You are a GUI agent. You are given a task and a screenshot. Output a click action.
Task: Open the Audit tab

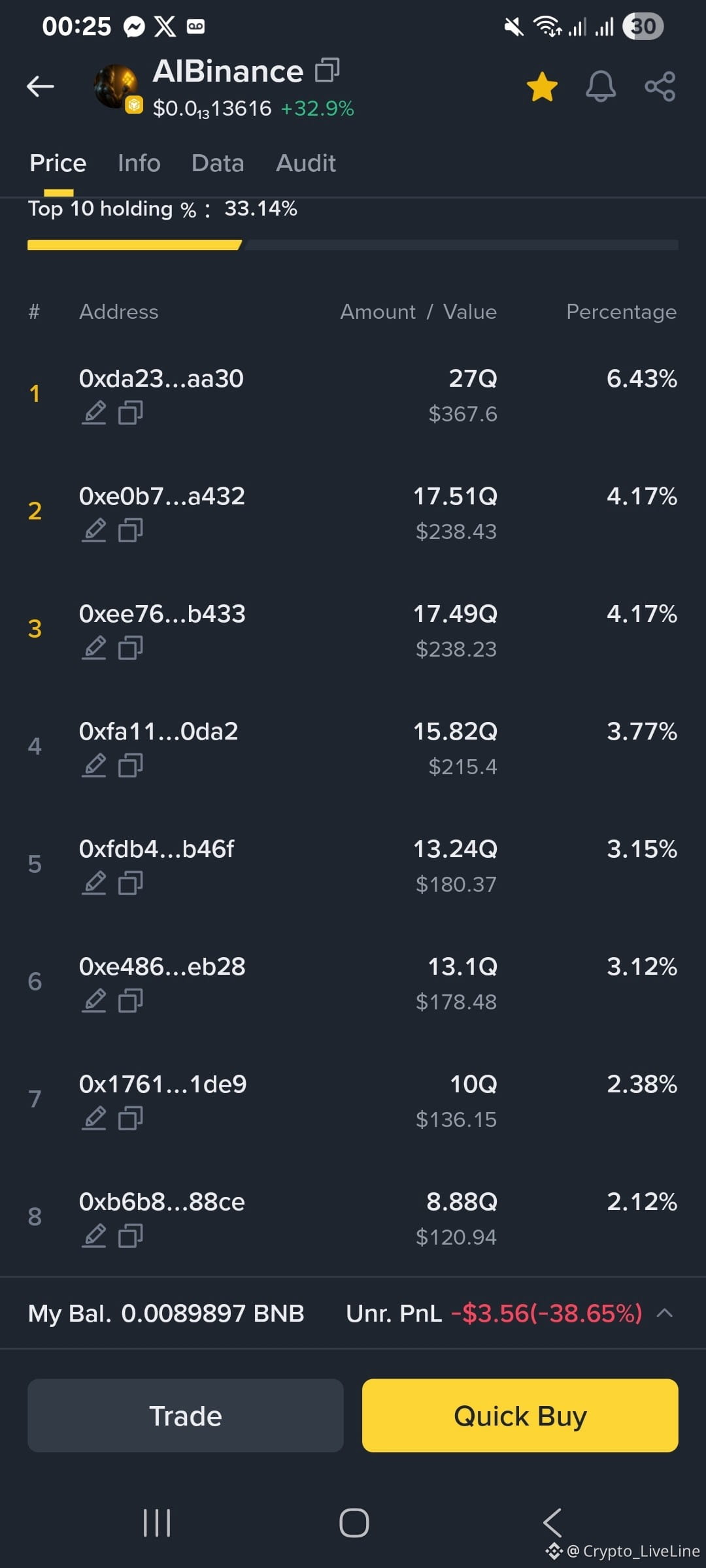click(x=305, y=163)
